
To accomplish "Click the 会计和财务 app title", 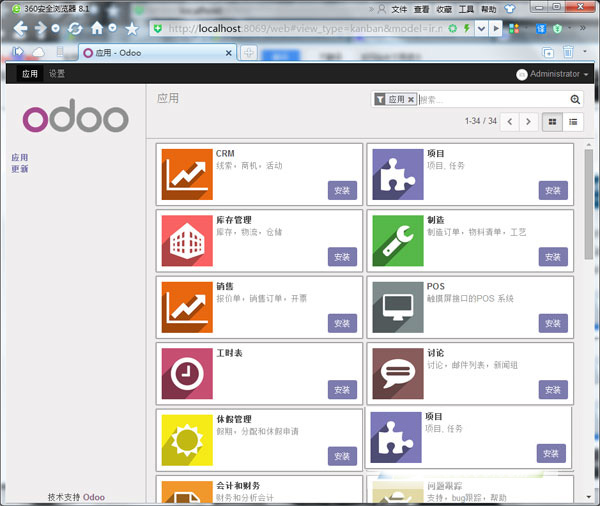I will point(238,485).
